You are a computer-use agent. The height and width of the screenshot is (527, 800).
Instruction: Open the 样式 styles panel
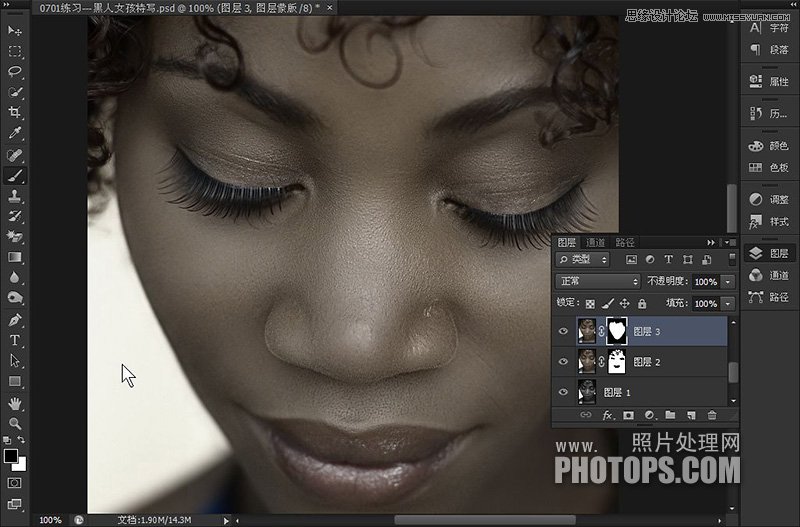769,221
